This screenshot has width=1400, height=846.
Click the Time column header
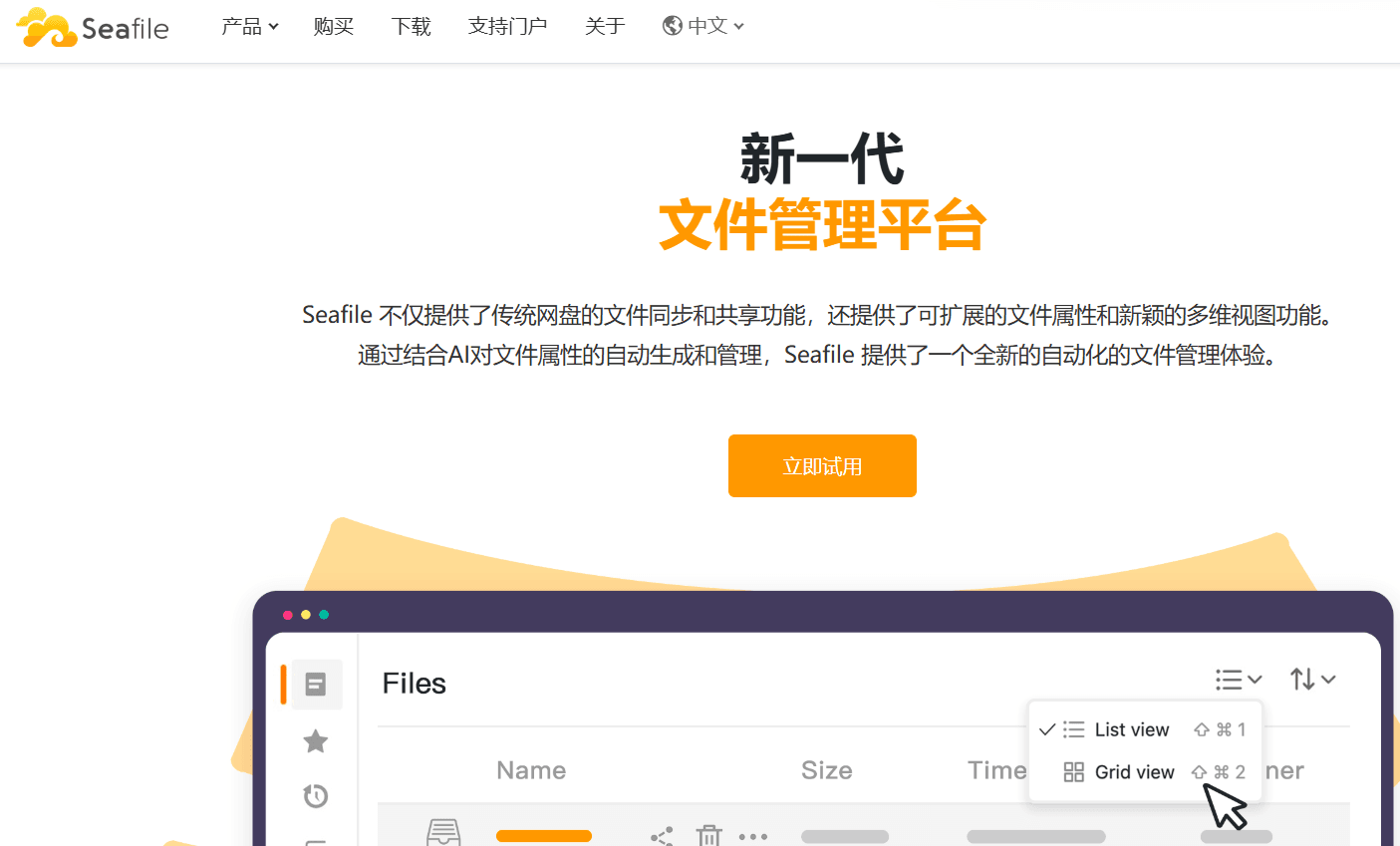tap(996, 770)
